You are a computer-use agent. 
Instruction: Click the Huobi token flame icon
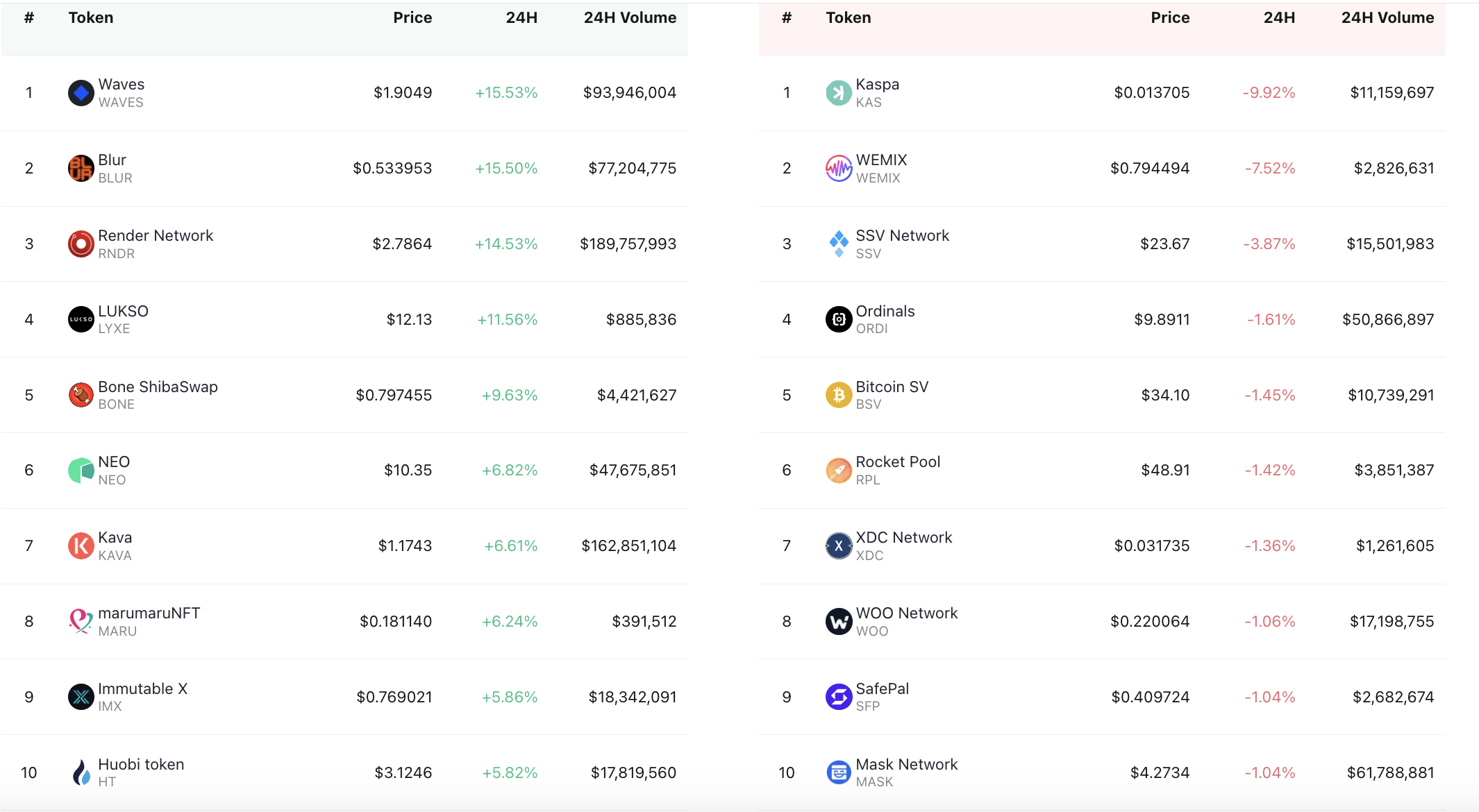click(81, 772)
